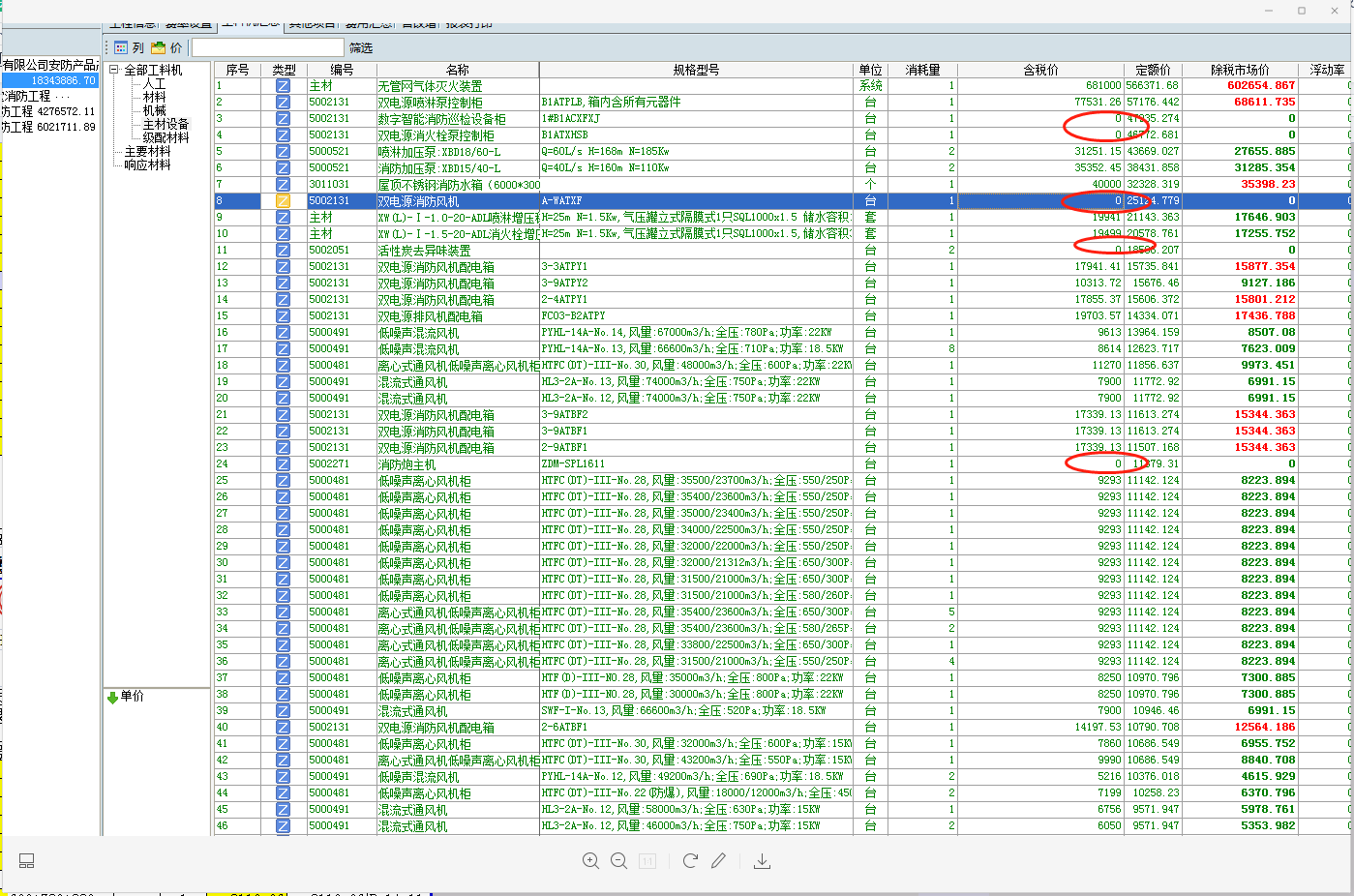Click the name cell 活性炭去异味装置
Screen dimensions: 1354x896
click(x=458, y=251)
